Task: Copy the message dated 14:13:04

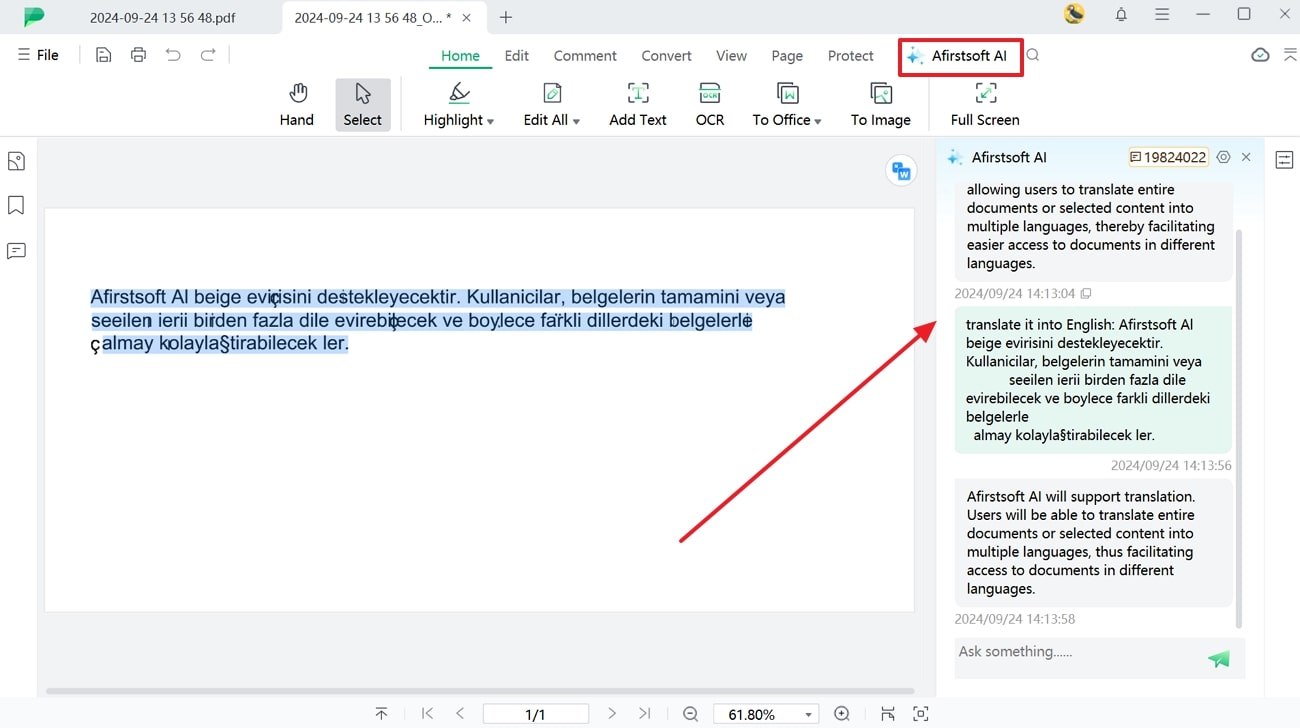Action: pyautogui.click(x=1086, y=294)
